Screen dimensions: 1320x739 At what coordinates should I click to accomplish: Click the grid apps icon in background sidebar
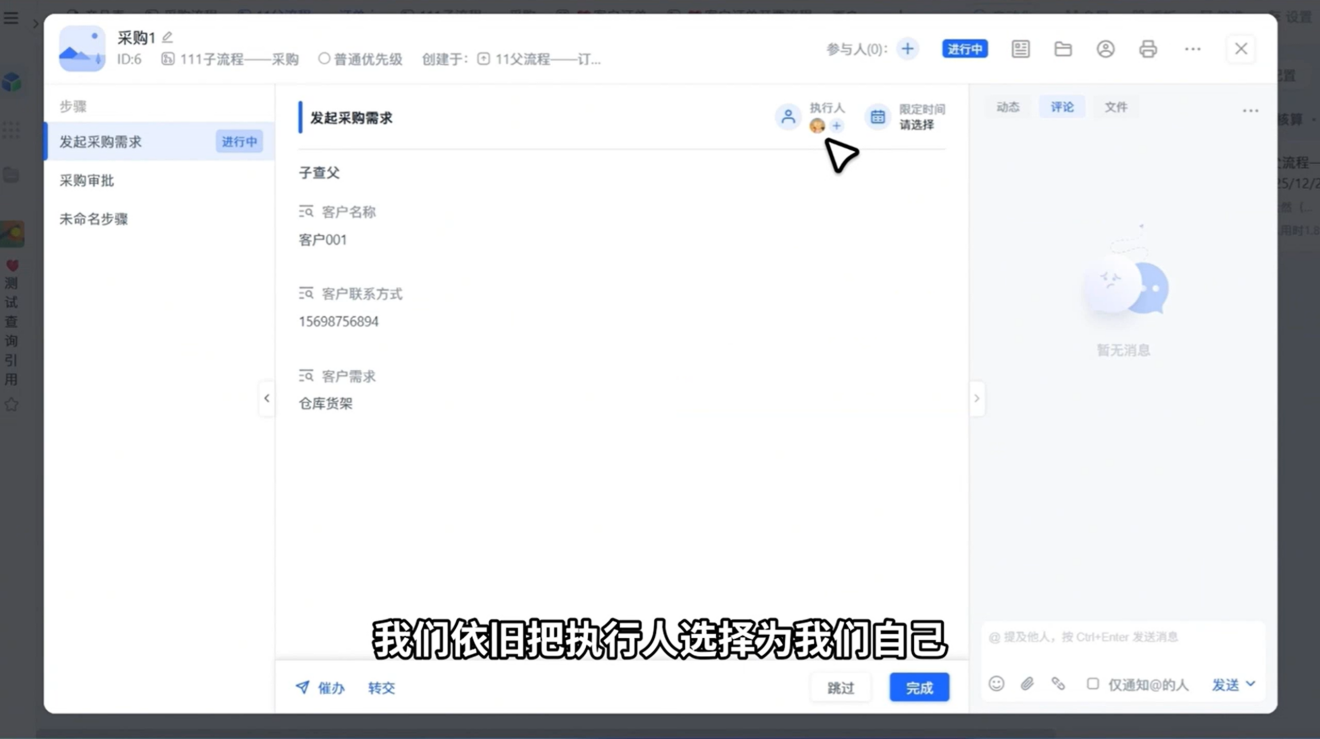point(12,130)
